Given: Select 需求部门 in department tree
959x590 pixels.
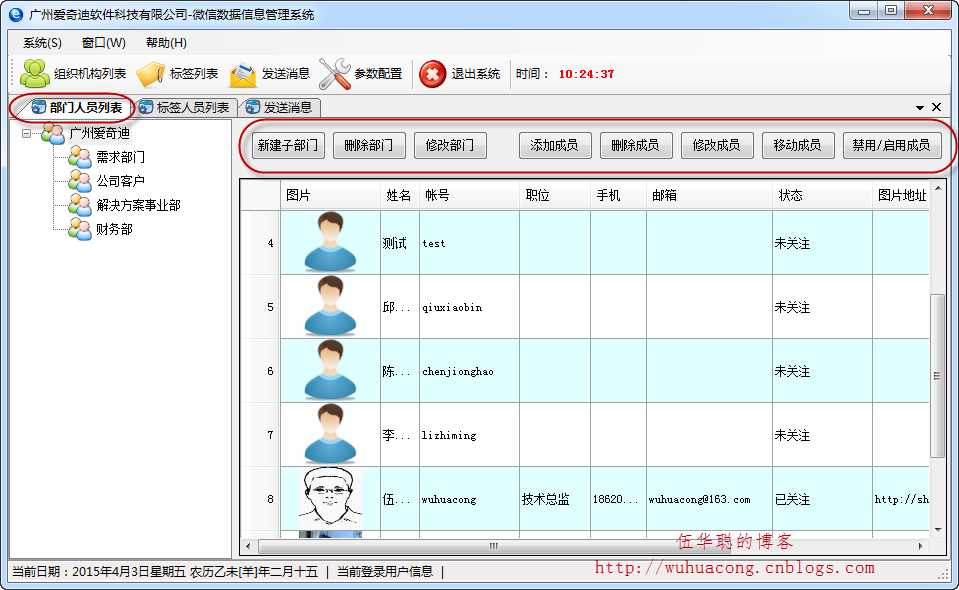Looking at the screenshot, I should (120, 157).
